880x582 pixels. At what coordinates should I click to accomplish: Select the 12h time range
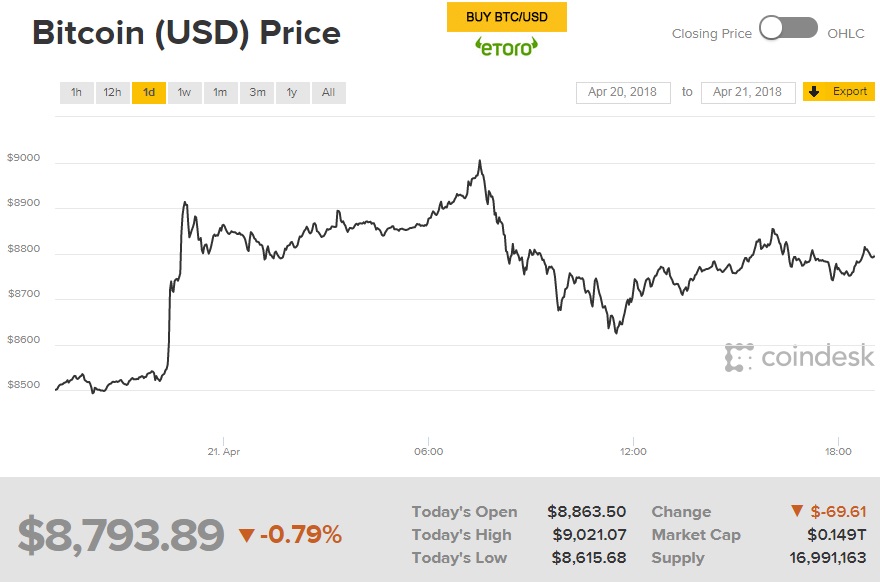[112, 93]
